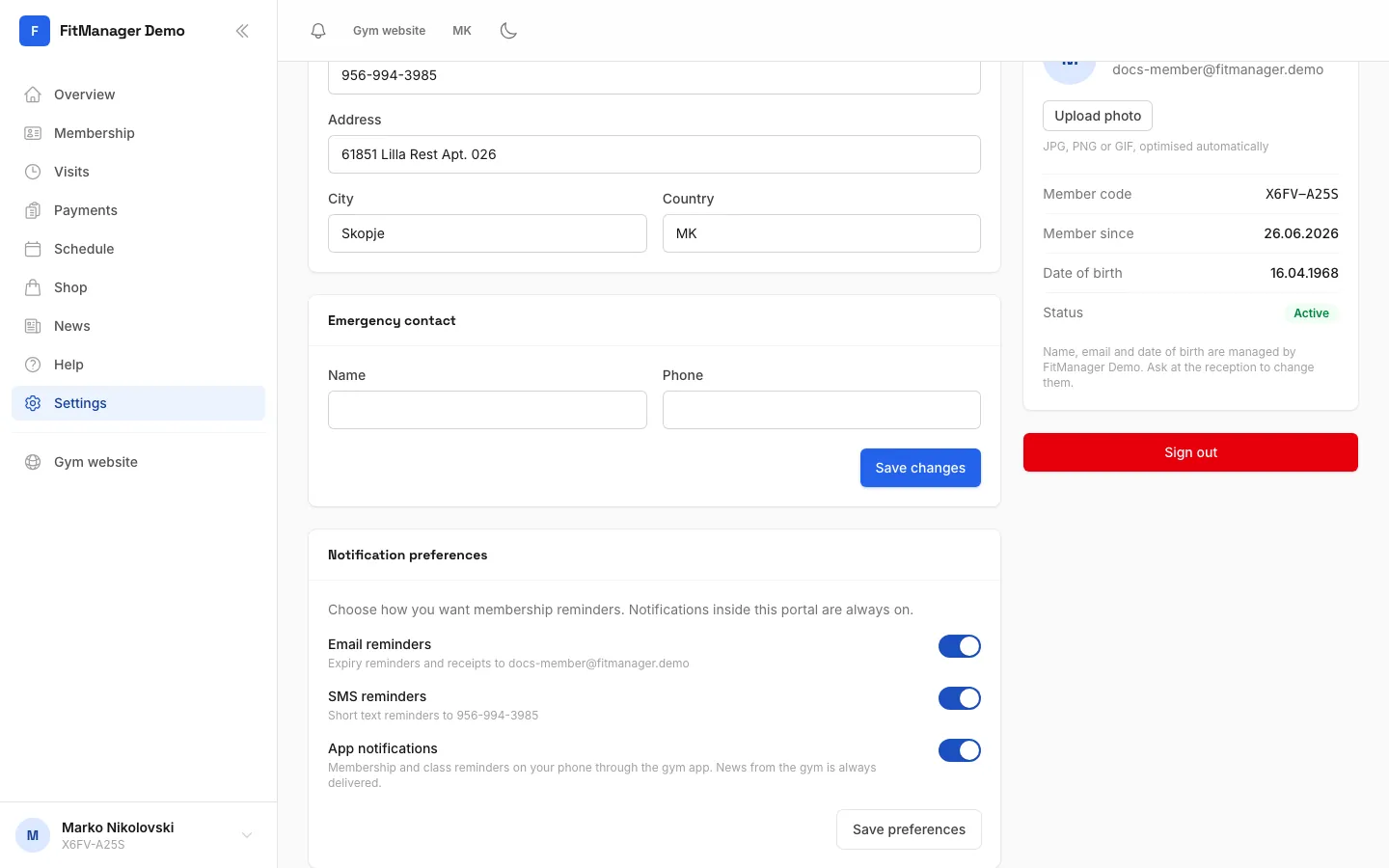Click the Payments receipt icon
Screen dimensions: 1389x868
point(33,210)
